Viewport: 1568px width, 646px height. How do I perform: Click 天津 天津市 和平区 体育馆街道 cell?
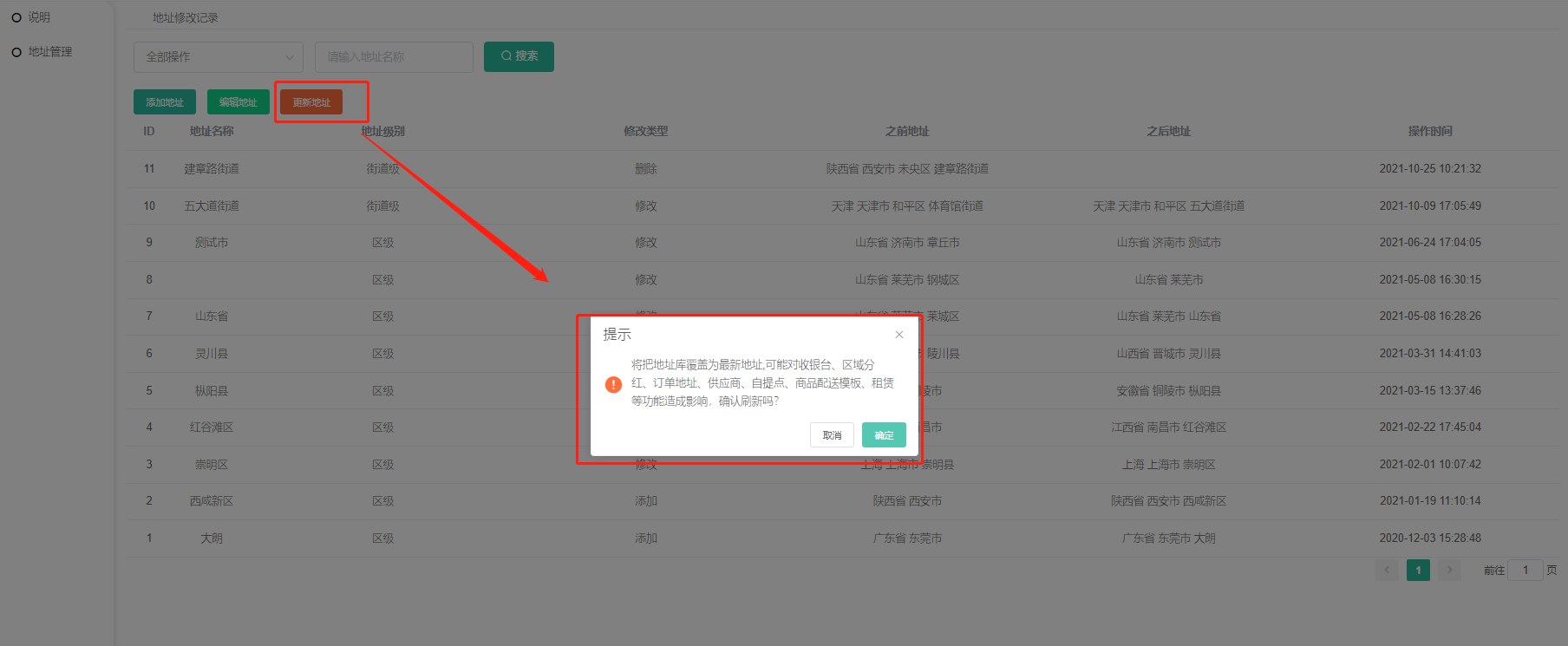click(x=907, y=206)
